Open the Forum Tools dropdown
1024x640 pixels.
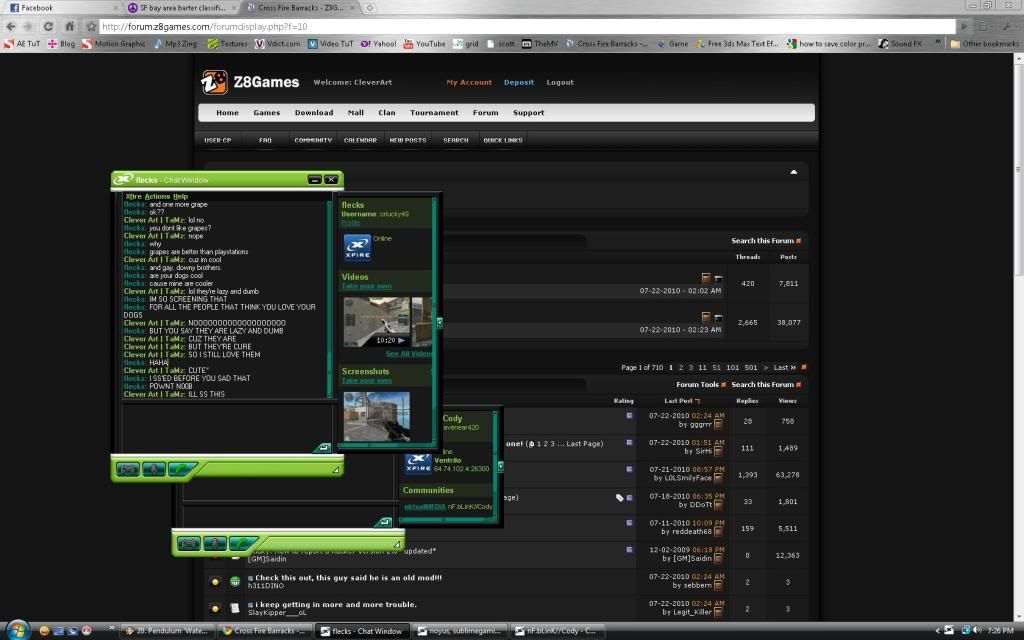pos(701,385)
